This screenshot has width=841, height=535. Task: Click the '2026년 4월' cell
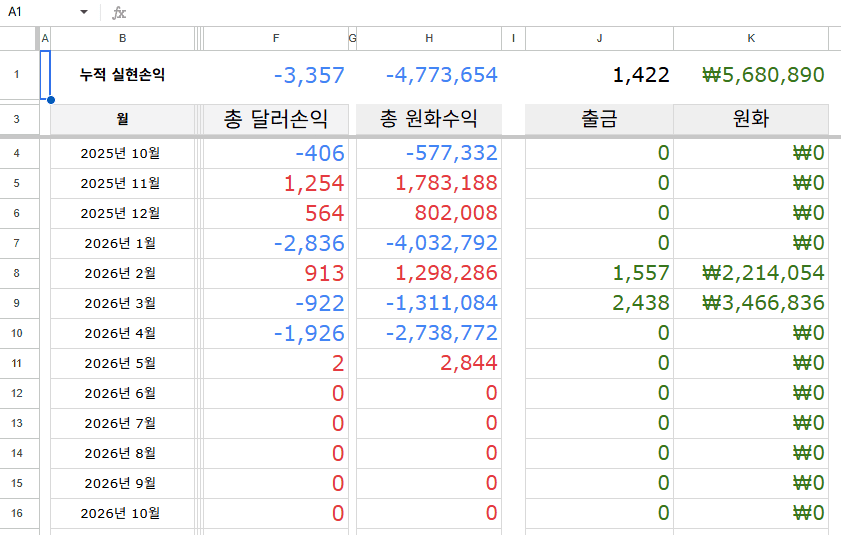[122, 334]
